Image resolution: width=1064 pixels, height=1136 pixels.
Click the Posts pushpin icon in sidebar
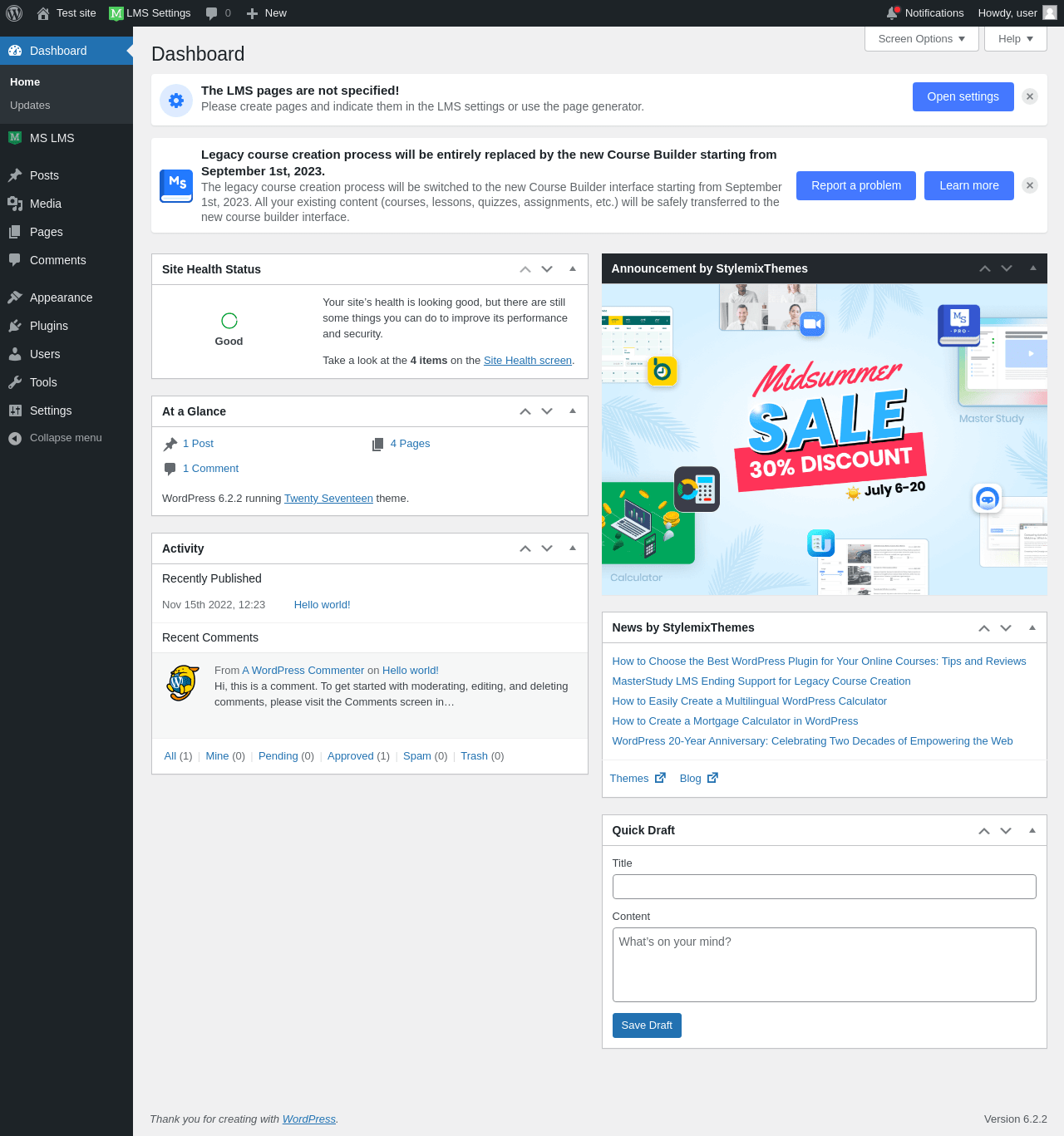[x=15, y=175]
